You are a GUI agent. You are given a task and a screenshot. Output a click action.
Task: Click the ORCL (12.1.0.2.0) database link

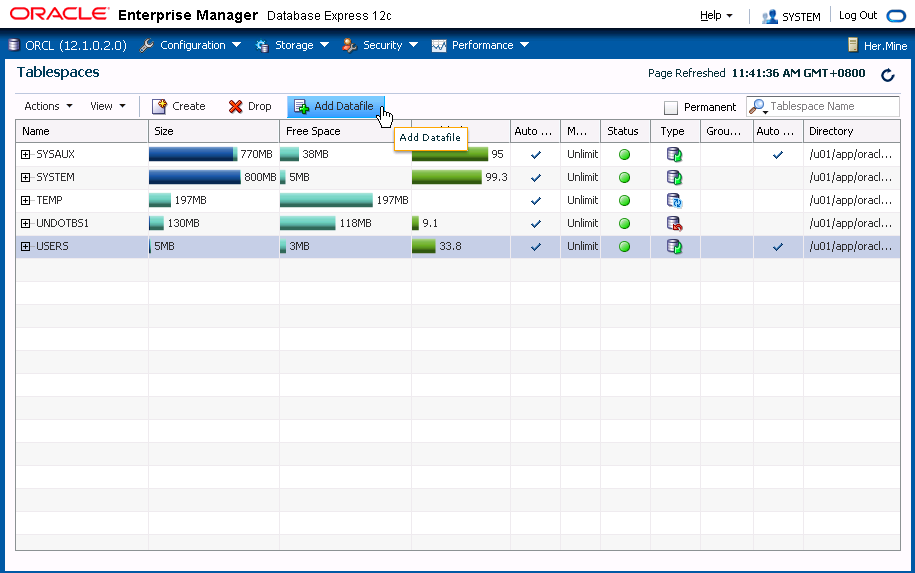[76, 46]
